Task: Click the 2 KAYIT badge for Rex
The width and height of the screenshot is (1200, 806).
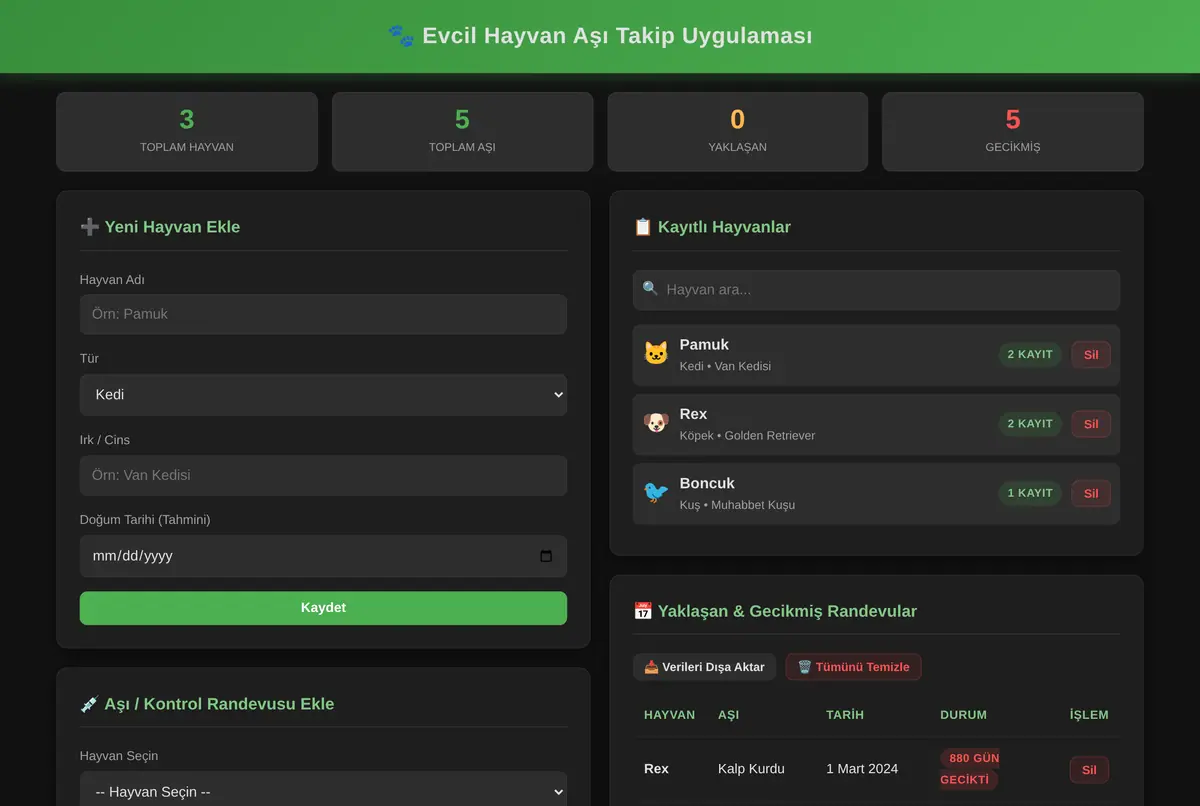Action: tap(1030, 423)
